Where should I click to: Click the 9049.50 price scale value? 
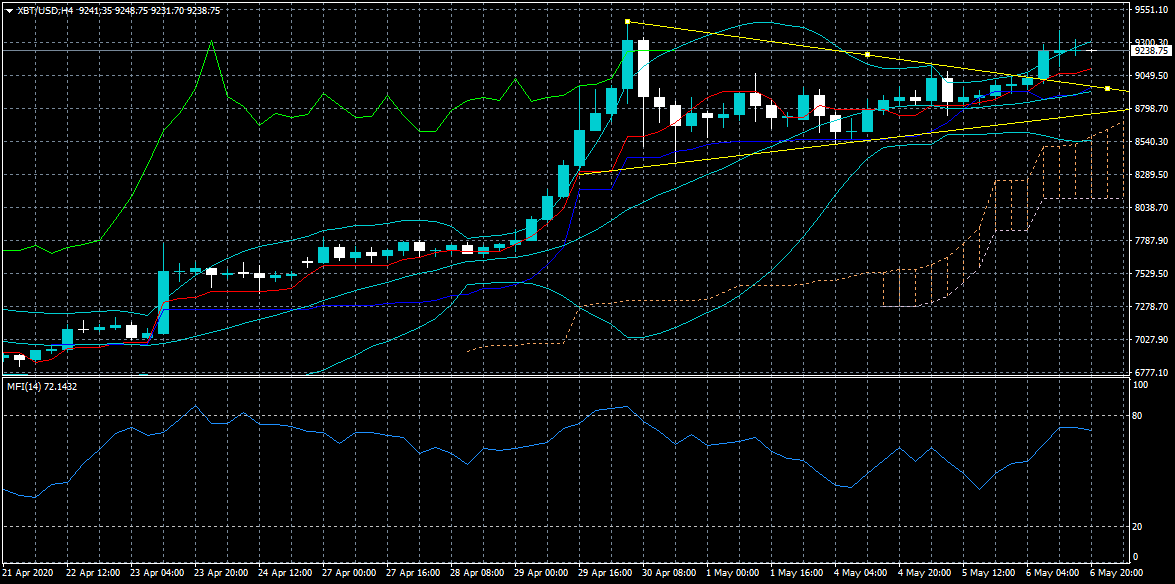(x=1150, y=76)
